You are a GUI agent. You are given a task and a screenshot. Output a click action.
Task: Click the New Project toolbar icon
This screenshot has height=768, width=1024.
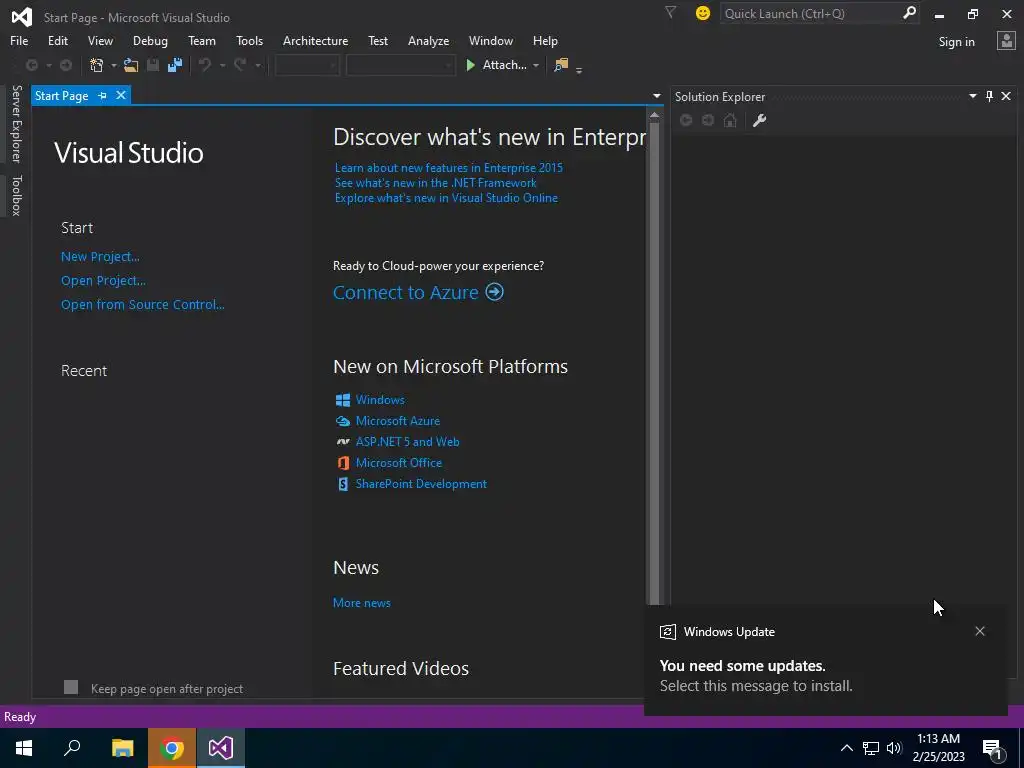pos(97,65)
